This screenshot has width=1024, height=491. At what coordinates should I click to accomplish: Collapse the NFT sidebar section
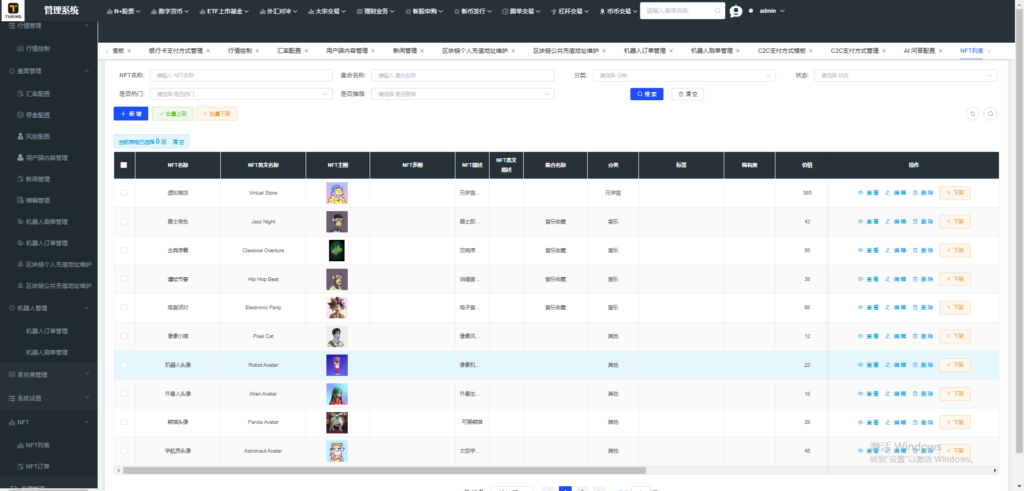click(x=49, y=422)
